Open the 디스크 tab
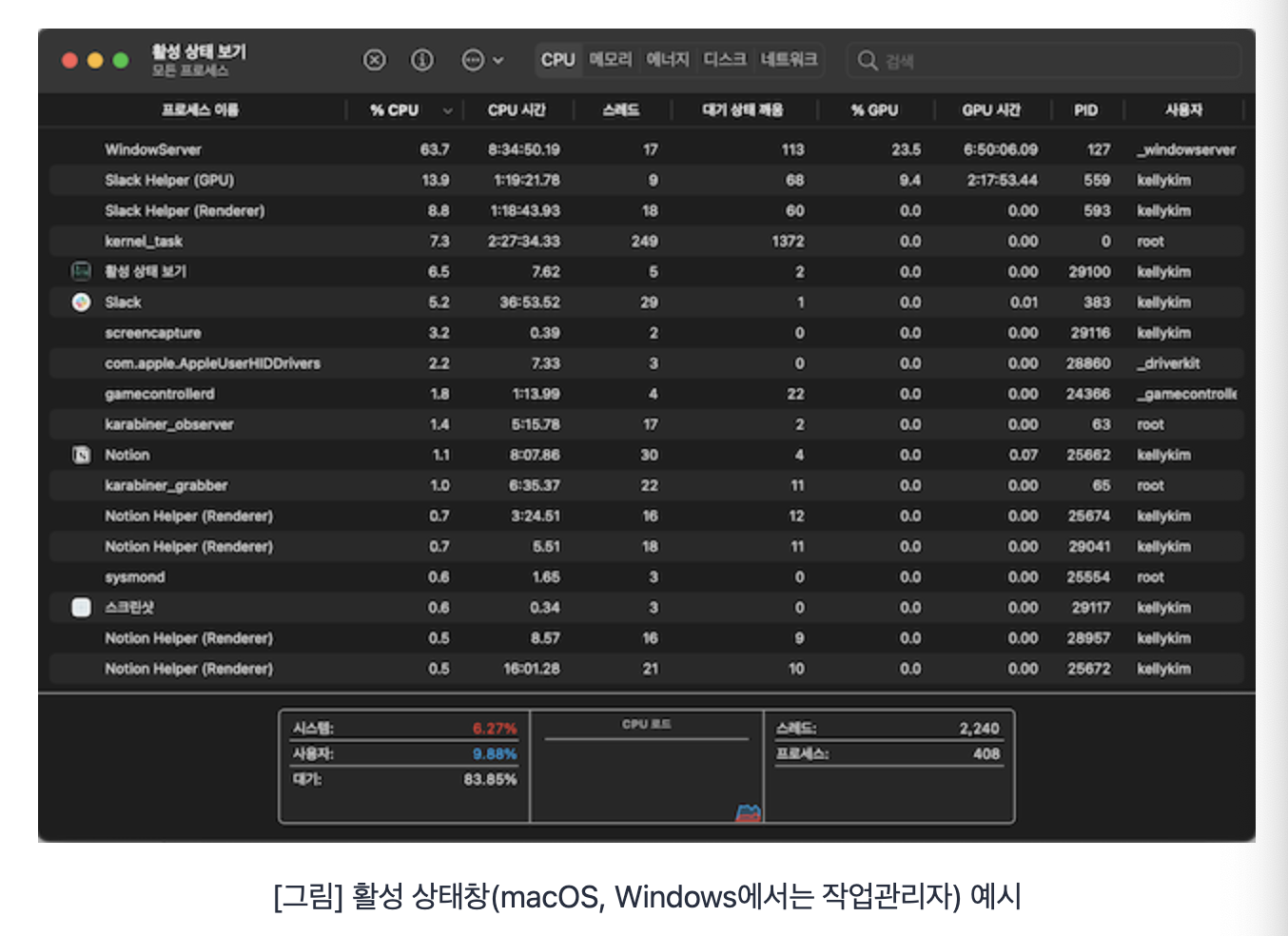 click(x=724, y=59)
